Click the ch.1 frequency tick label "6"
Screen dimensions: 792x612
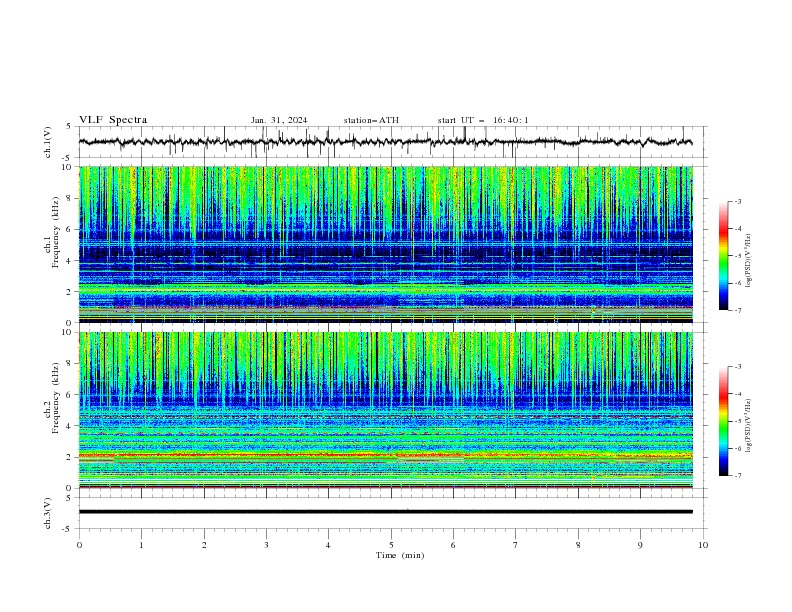(70, 229)
